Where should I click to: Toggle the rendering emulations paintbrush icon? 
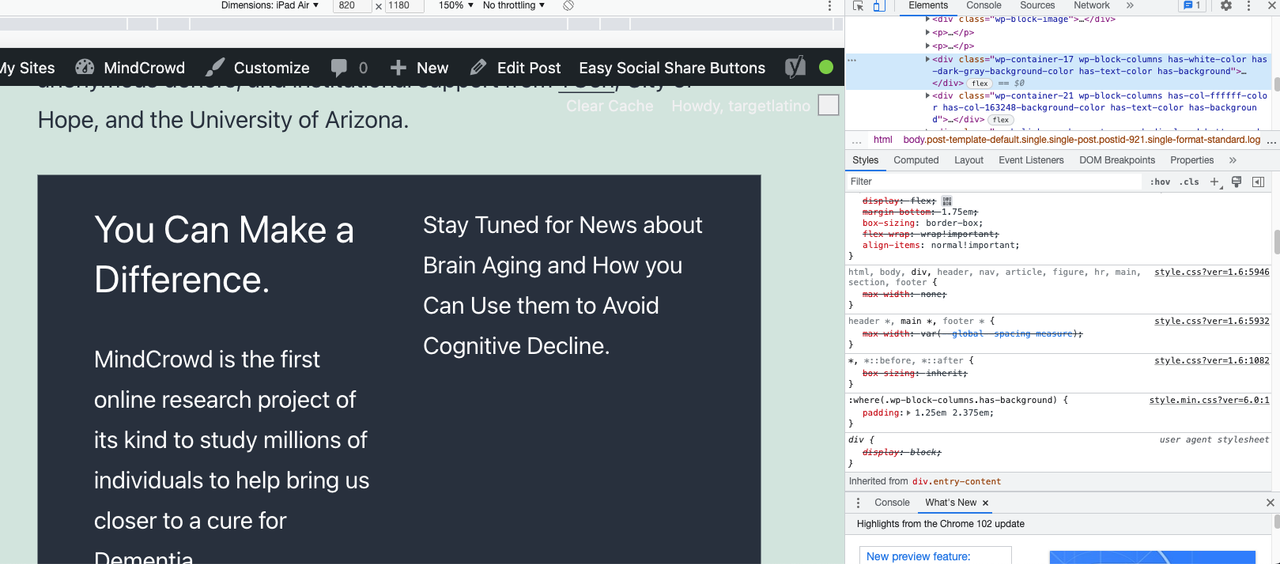1237,182
